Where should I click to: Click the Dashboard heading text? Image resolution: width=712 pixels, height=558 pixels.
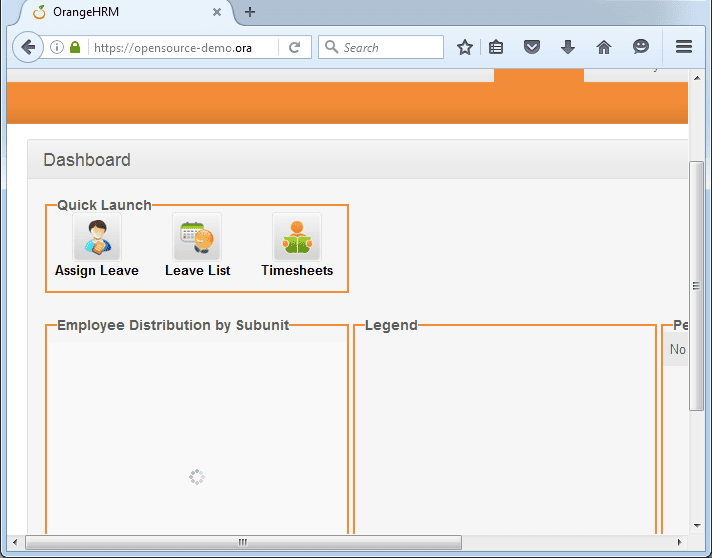pos(87,160)
